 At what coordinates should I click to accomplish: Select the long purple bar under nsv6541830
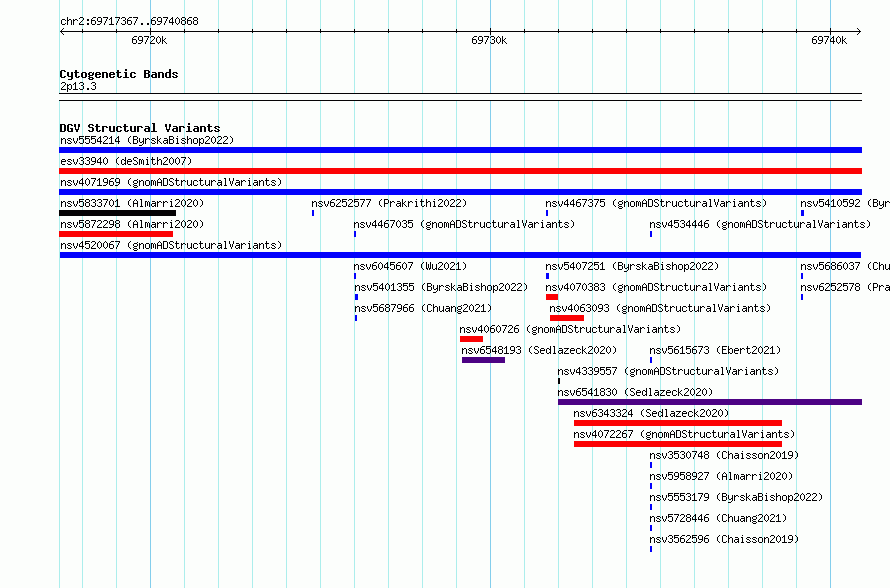pyautogui.click(x=710, y=402)
